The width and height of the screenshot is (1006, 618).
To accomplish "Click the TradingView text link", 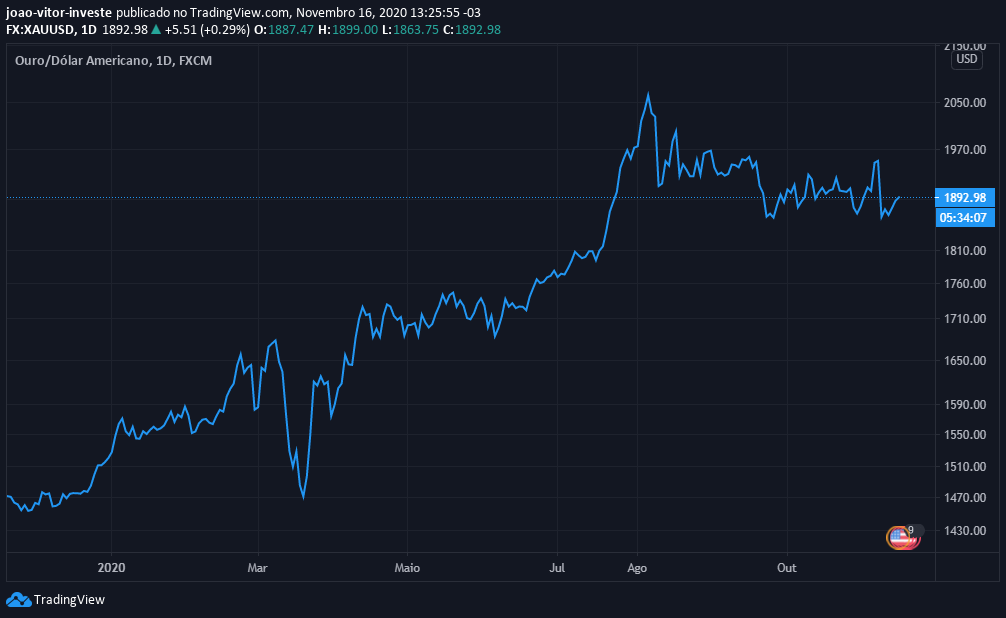I will click(69, 599).
